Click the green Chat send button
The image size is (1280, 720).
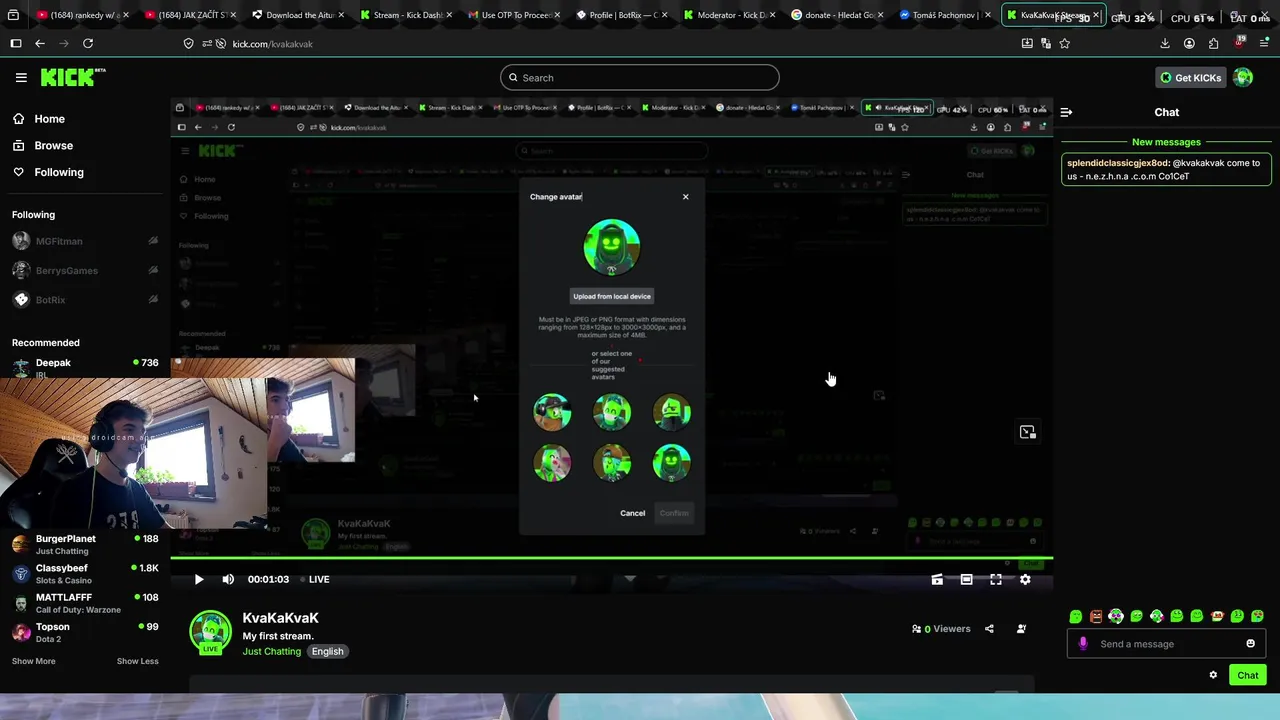(1247, 675)
